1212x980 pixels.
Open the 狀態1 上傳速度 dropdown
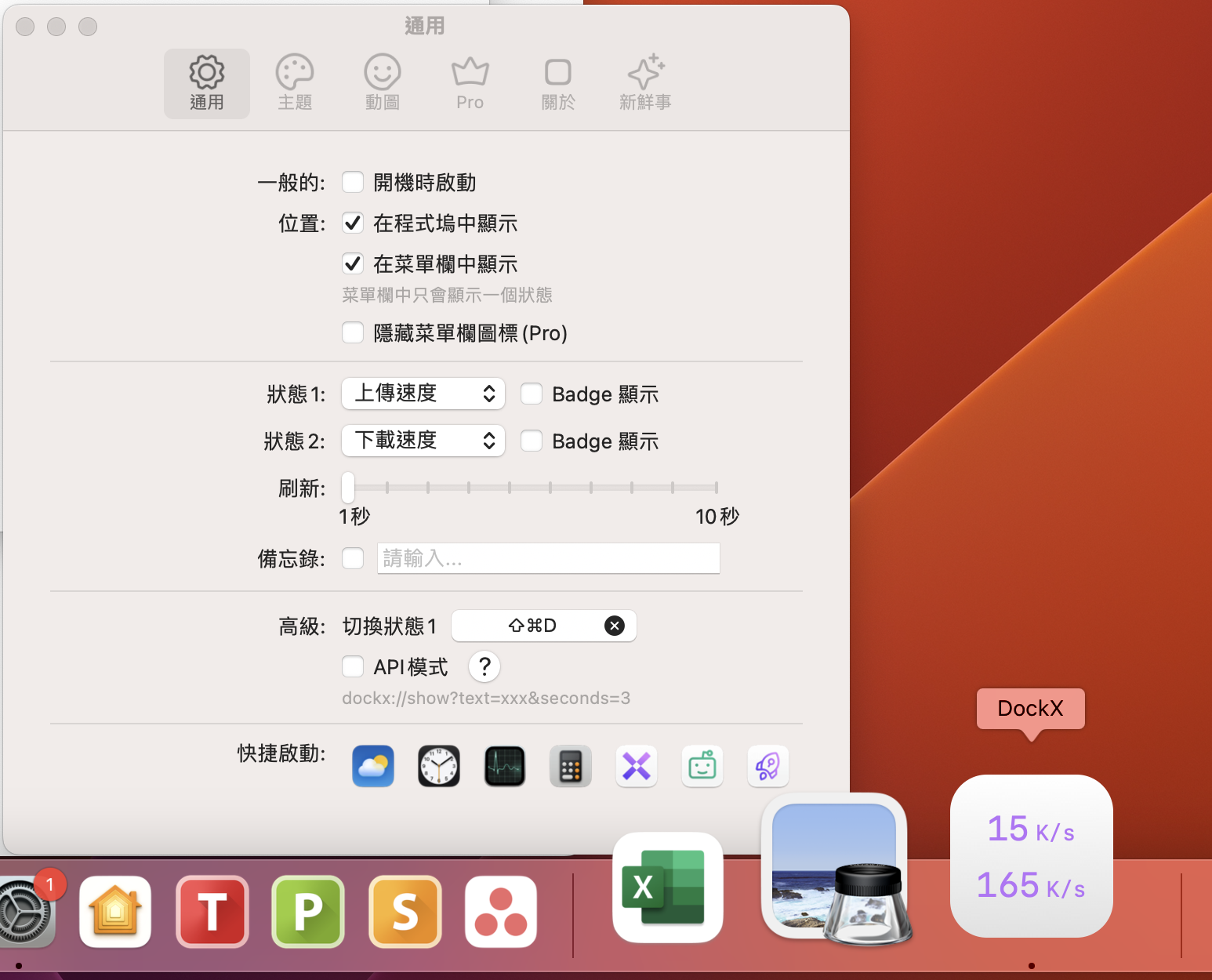click(x=423, y=394)
